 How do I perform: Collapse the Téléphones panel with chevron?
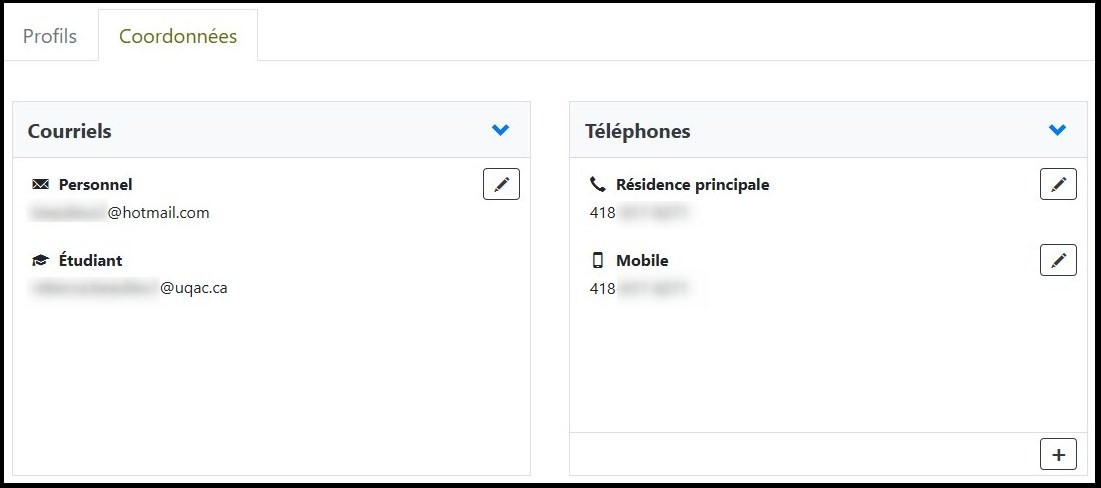pos(1058,130)
